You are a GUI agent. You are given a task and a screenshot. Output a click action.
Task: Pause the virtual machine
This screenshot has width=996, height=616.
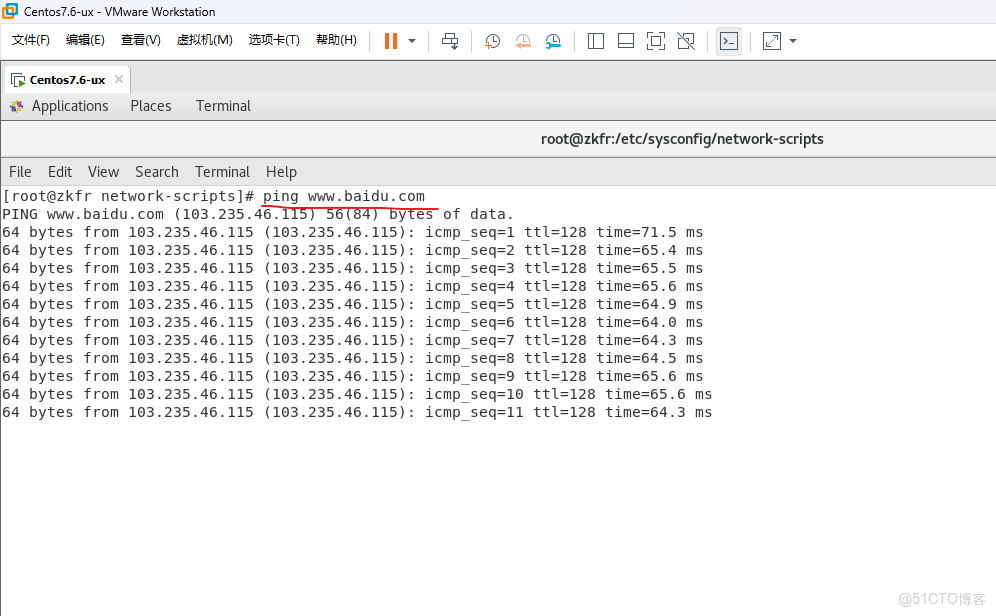point(391,41)
